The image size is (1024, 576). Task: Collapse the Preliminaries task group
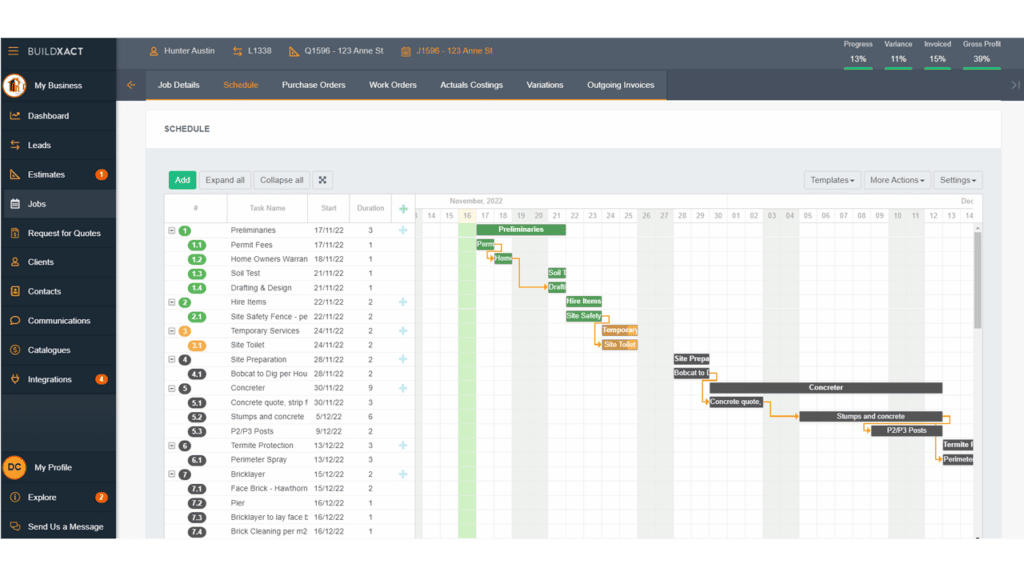pyautogui.click(x=173, y=228)
